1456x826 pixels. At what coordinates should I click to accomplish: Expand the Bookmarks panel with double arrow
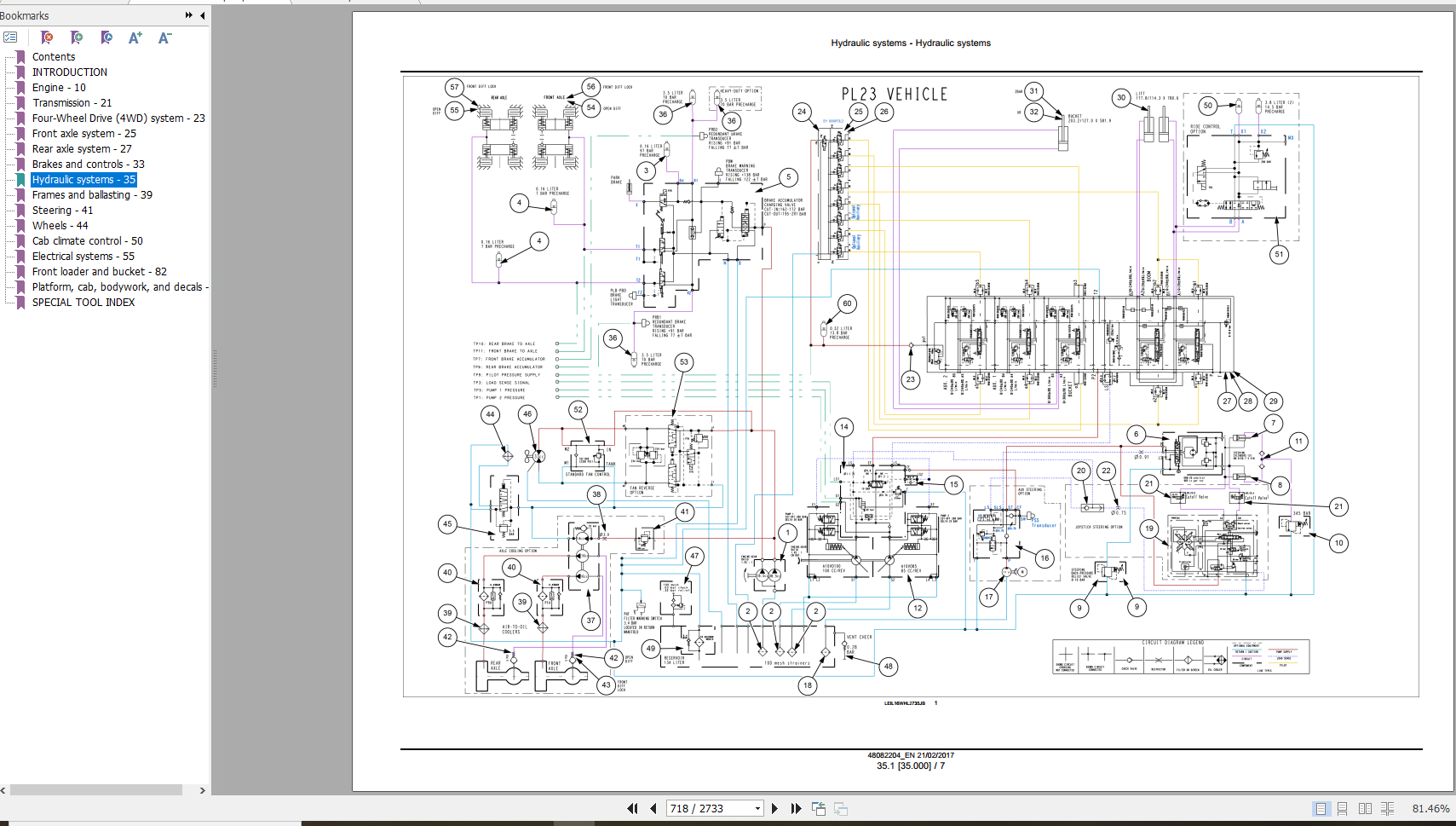click(x=188, y=15)
